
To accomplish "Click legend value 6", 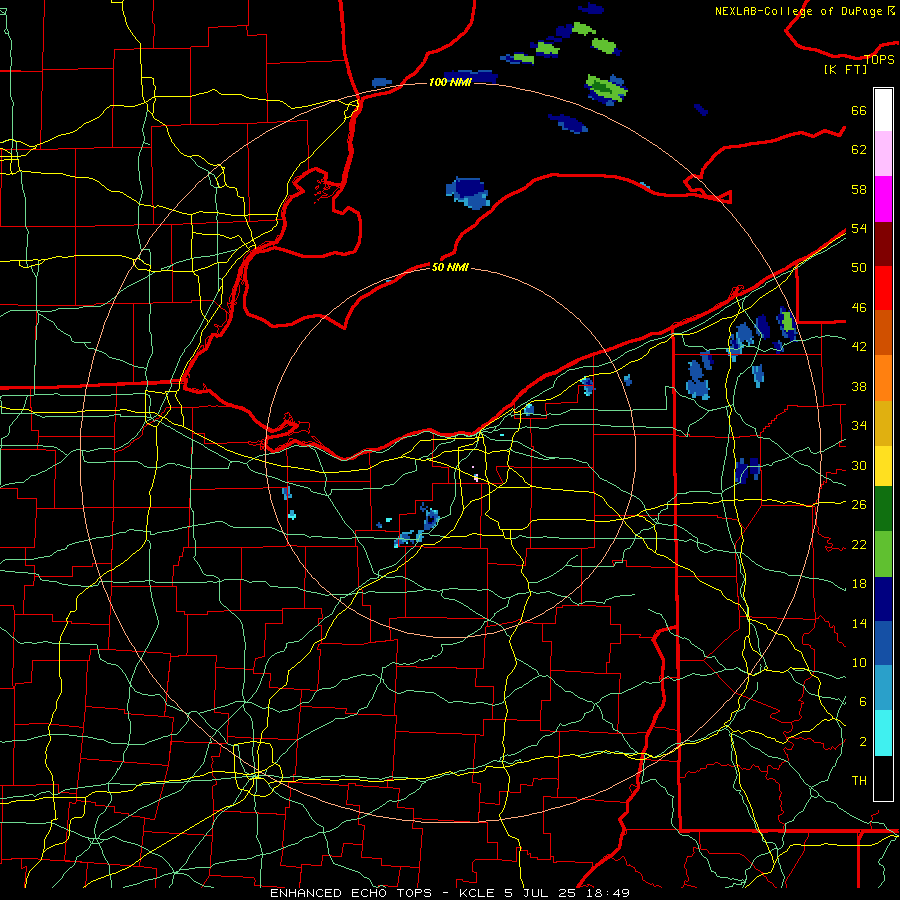I will point(863,701).
